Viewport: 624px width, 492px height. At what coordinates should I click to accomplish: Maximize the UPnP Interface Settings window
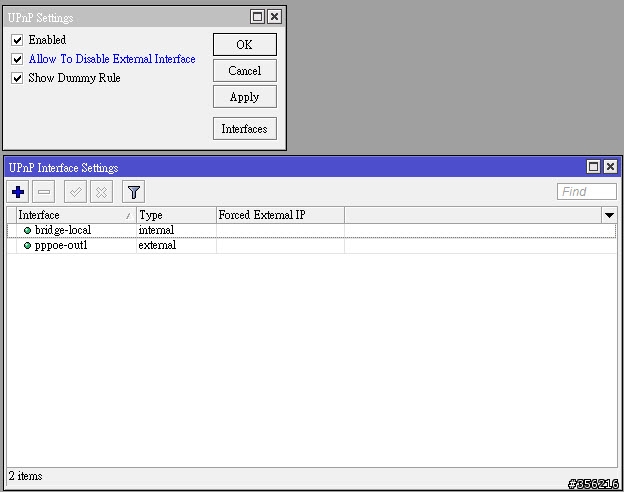point(593,166)
